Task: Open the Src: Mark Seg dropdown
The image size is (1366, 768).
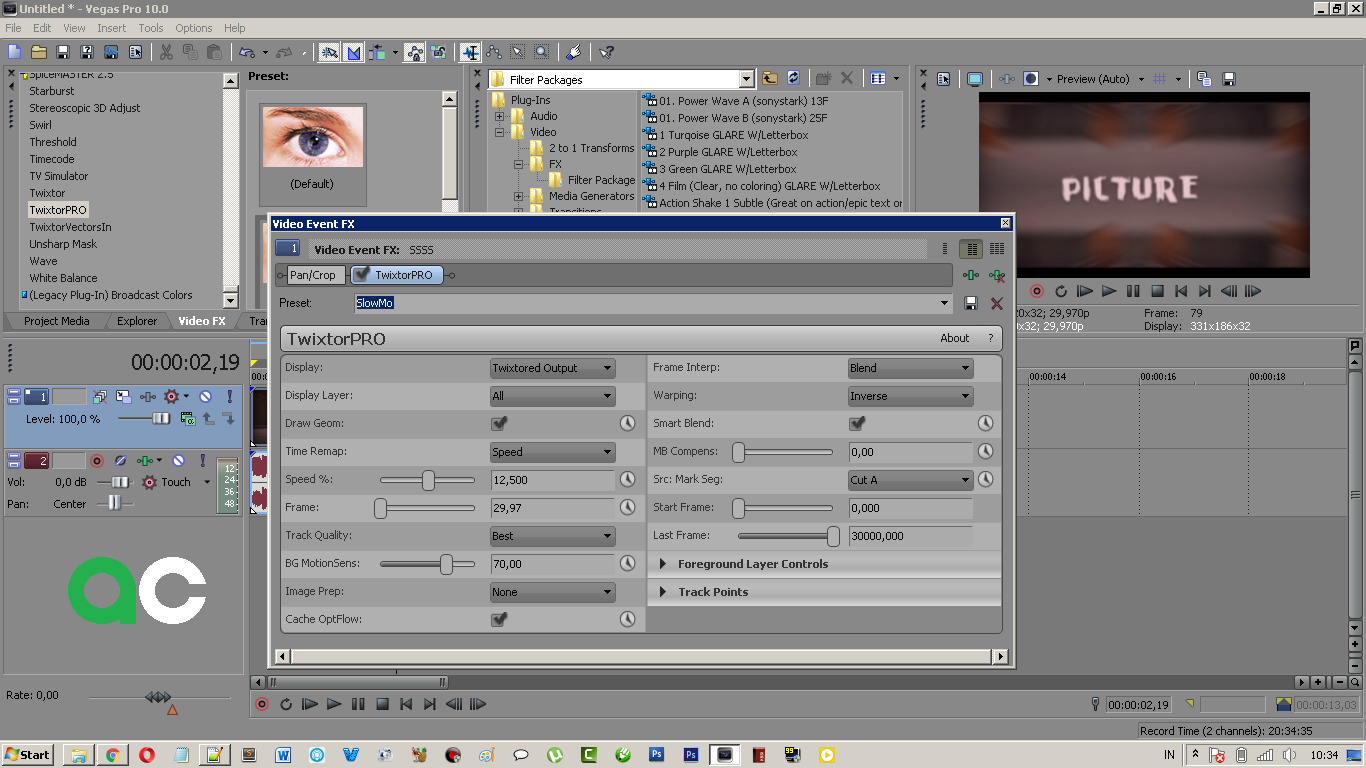Action: coord(910,480)
